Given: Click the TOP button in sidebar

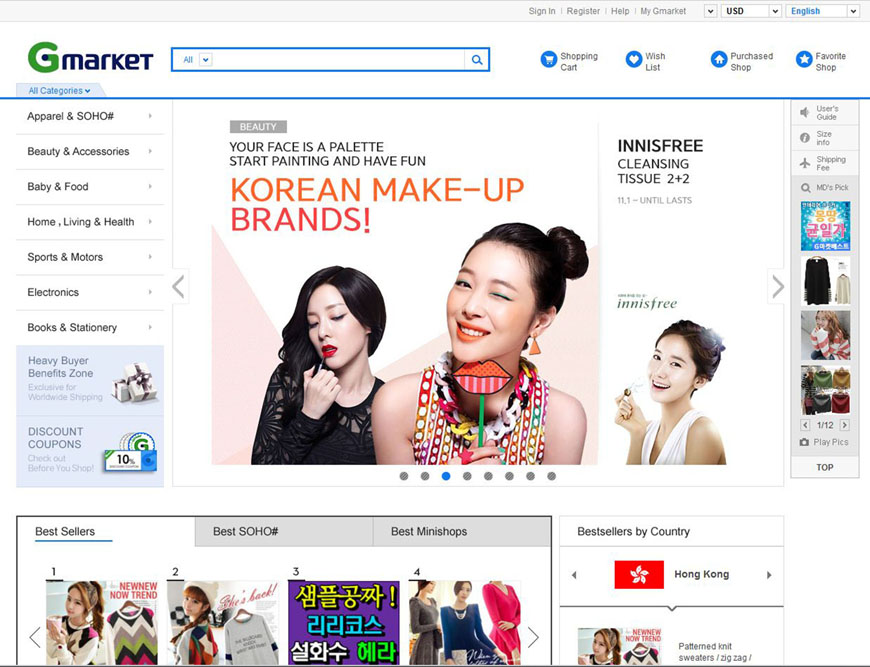Looking at the screenshot, I should point(825,467).
